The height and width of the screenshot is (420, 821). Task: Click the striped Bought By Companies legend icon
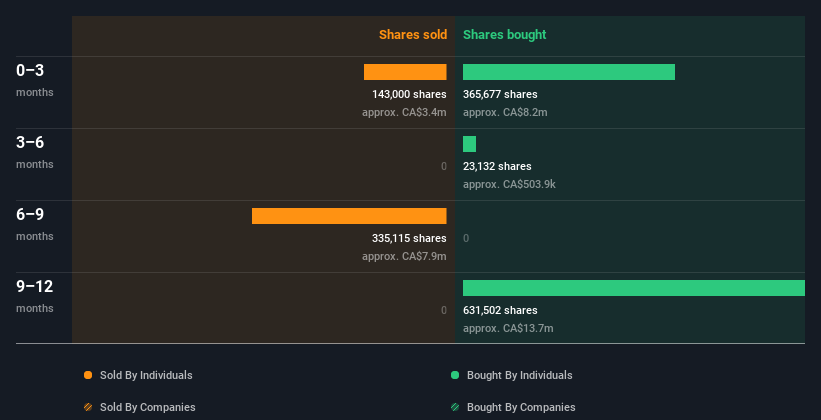point(455,407)
